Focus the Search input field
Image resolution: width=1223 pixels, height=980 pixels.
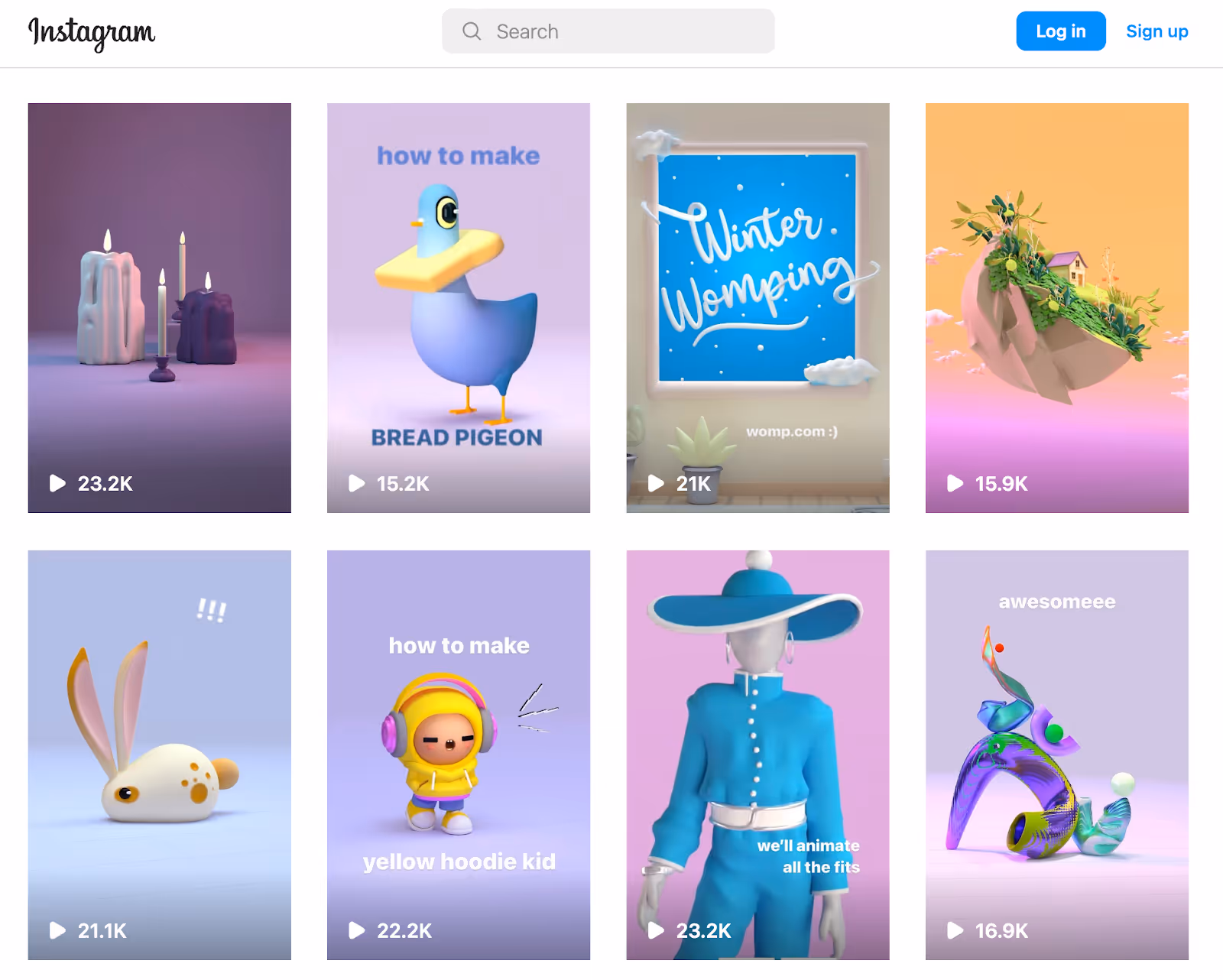coord(608,31)
